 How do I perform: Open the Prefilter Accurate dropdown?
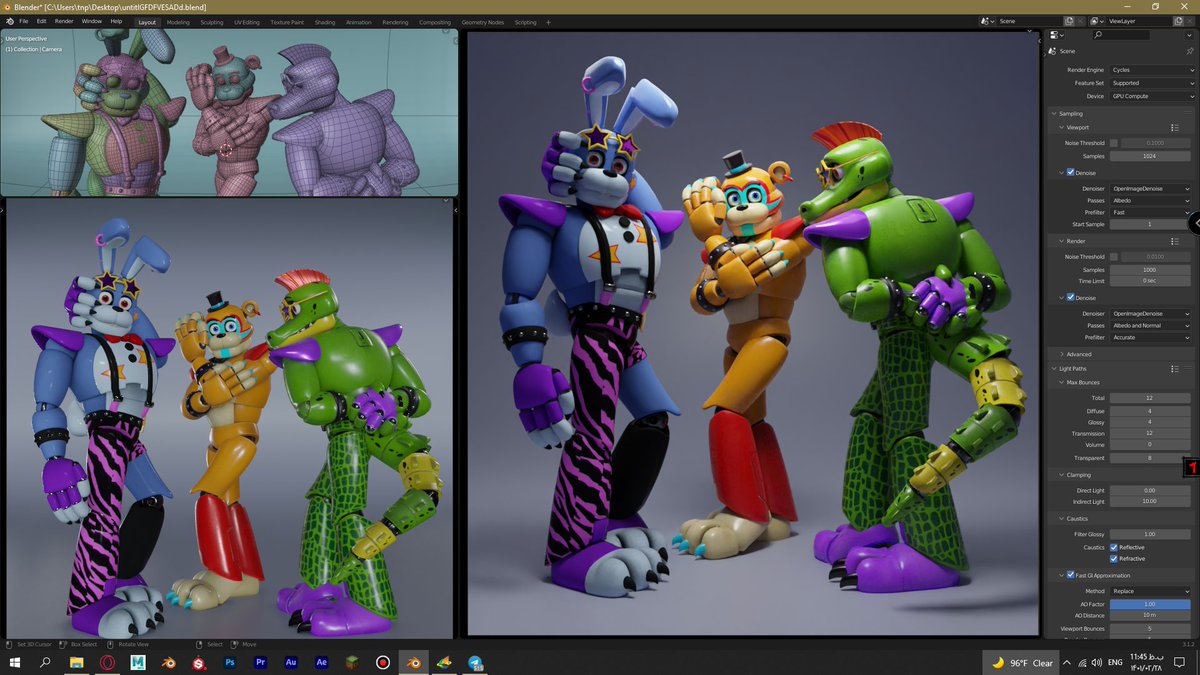1149,337
